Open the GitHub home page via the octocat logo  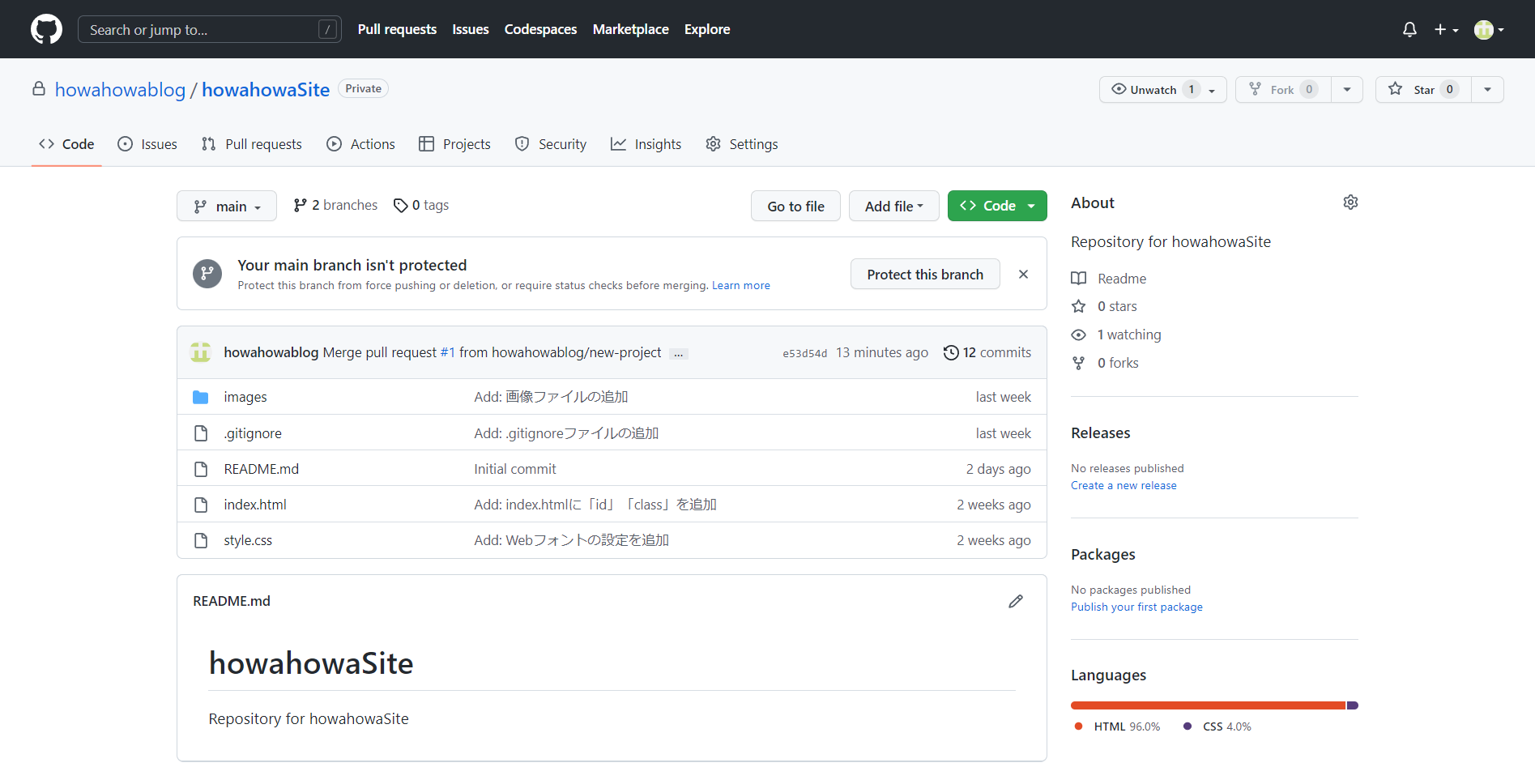[x=46, y=29]
